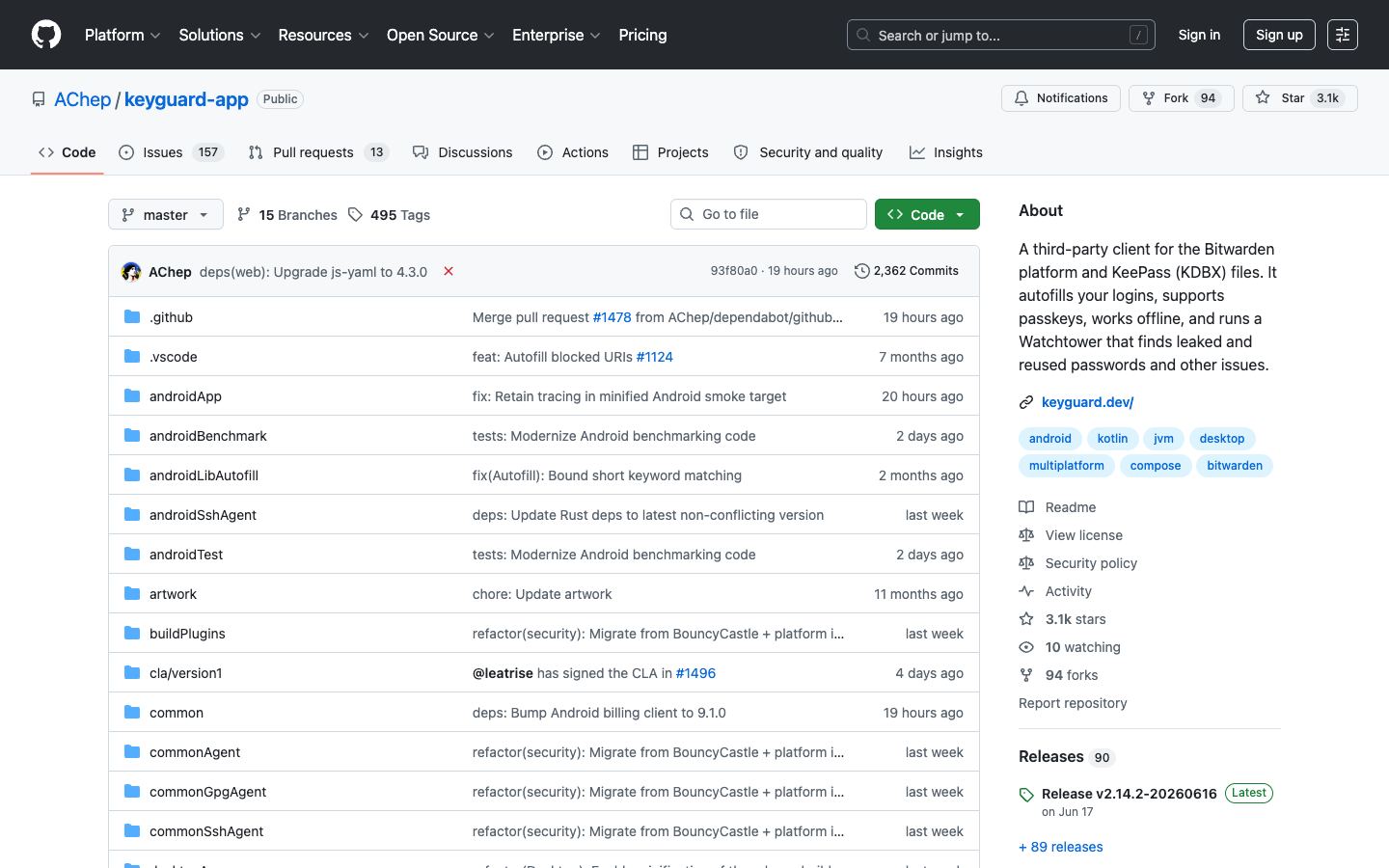Open the GitHub home logo

46,35
